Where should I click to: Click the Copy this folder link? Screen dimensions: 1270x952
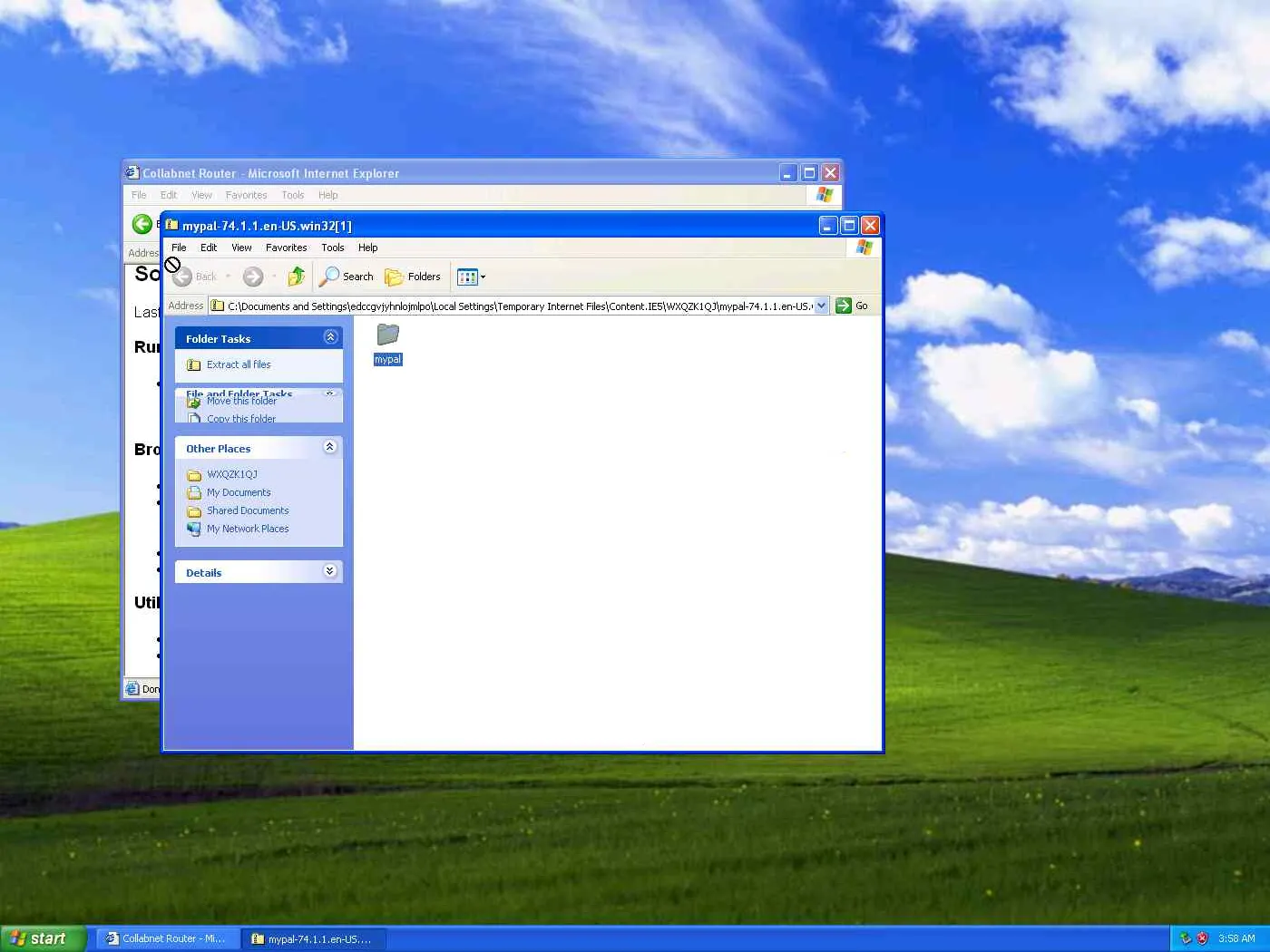coord(241,418)
